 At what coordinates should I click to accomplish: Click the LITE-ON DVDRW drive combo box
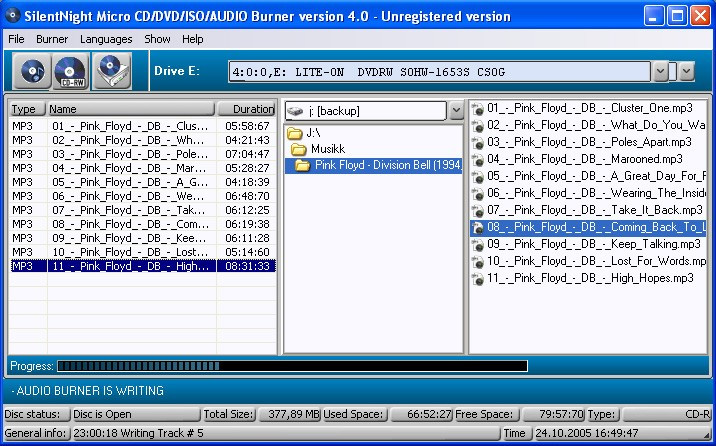pyautogui.click(x=439, y=72)
